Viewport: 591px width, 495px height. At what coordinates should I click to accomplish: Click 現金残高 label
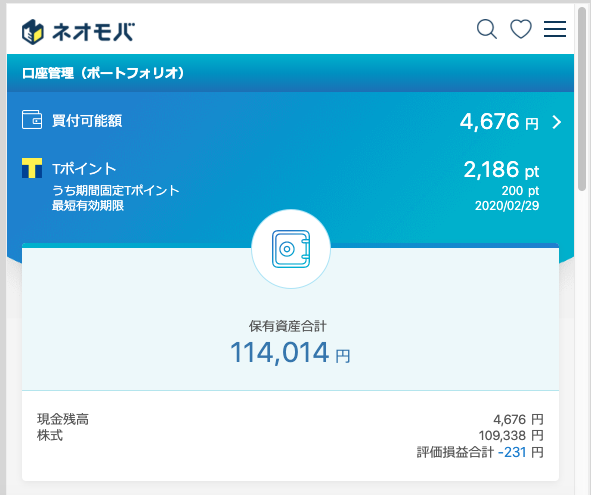click(x=63, y=419)
